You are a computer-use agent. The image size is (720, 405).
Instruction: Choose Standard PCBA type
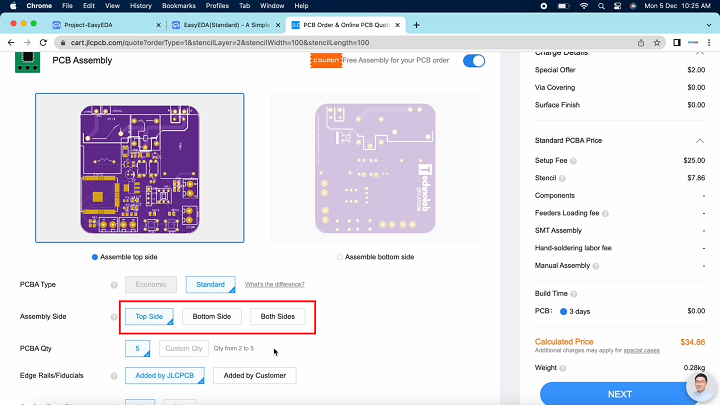[211, 285]
